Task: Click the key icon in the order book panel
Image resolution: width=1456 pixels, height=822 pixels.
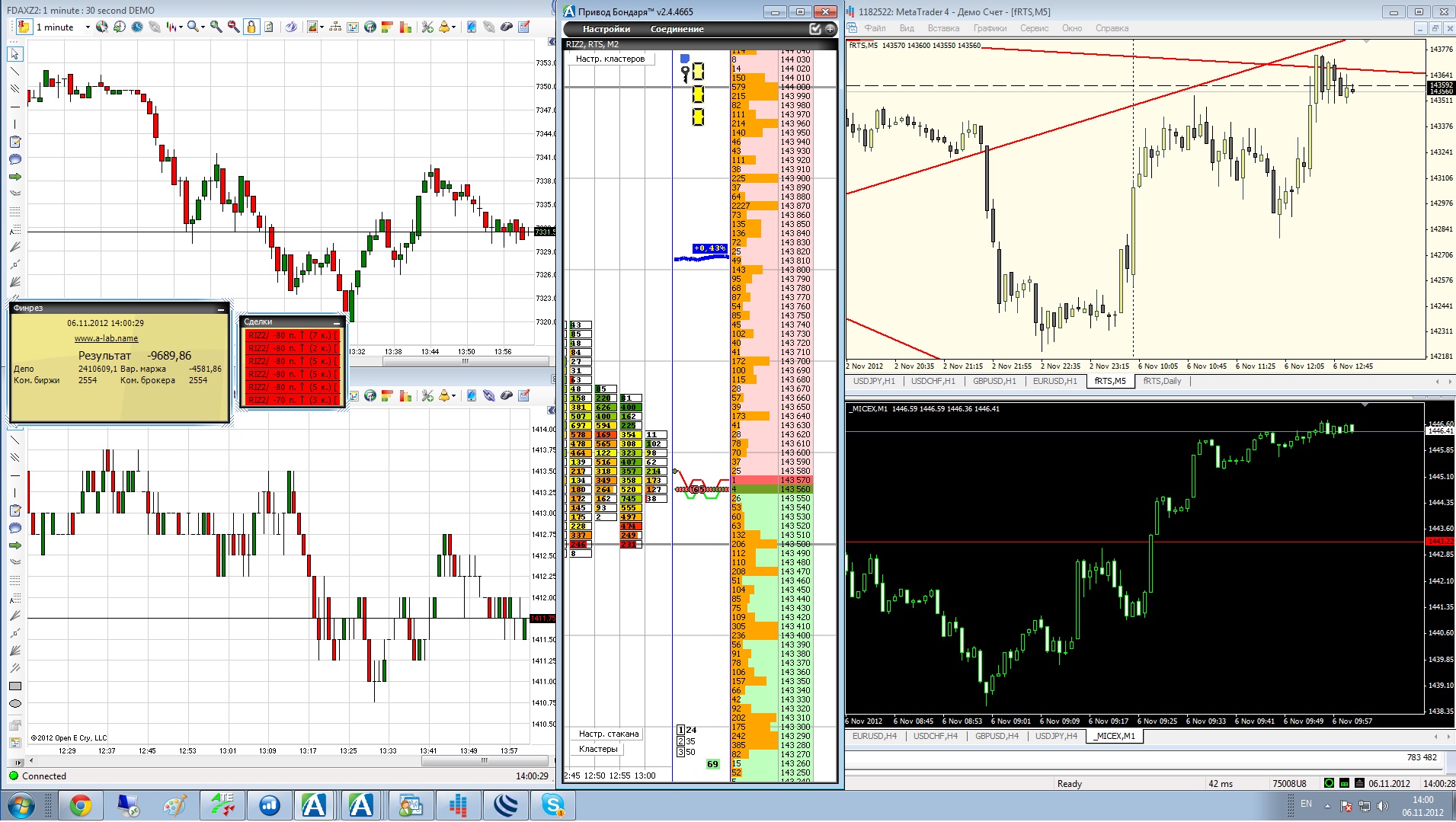Action: coord(685,74)
